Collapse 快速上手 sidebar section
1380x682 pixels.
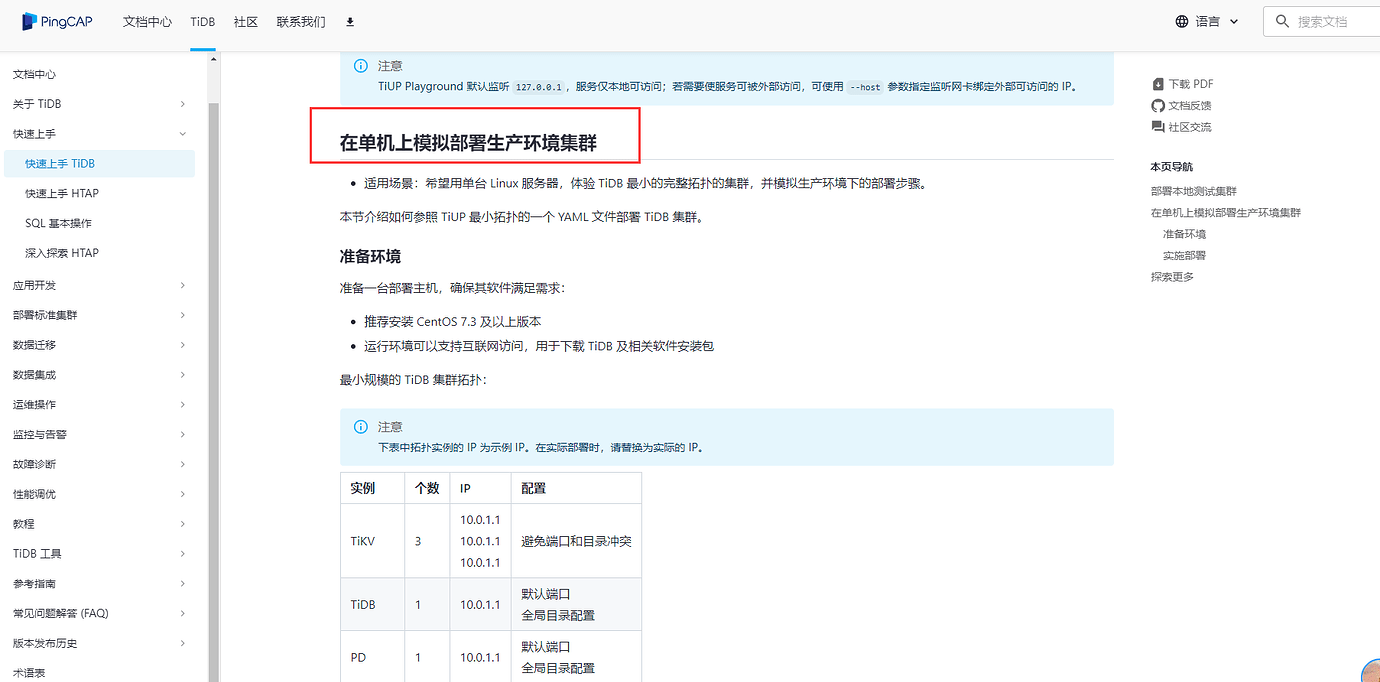pos(182,134)
